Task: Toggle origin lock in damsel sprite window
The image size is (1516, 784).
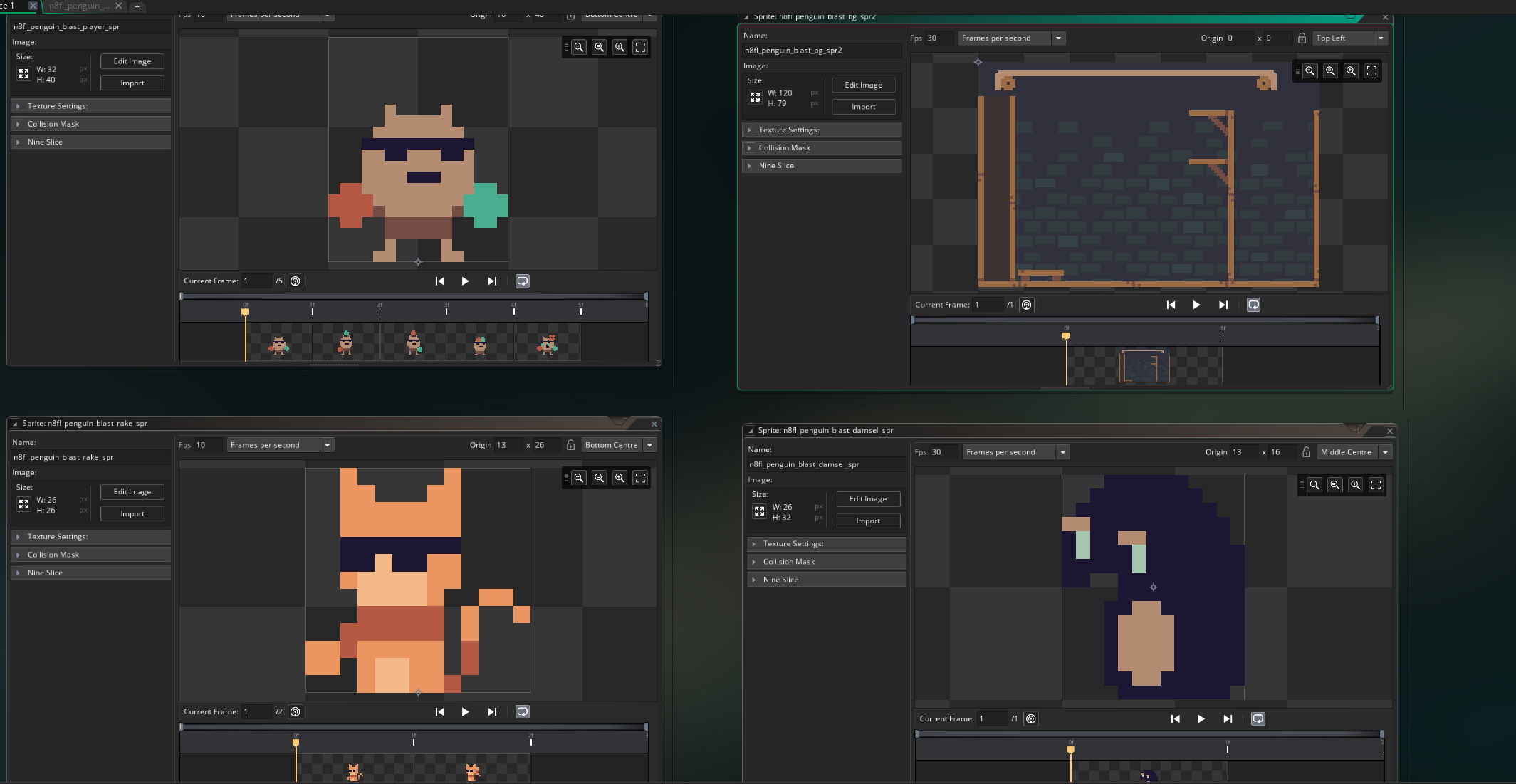Action: (x=1306, y=452)
